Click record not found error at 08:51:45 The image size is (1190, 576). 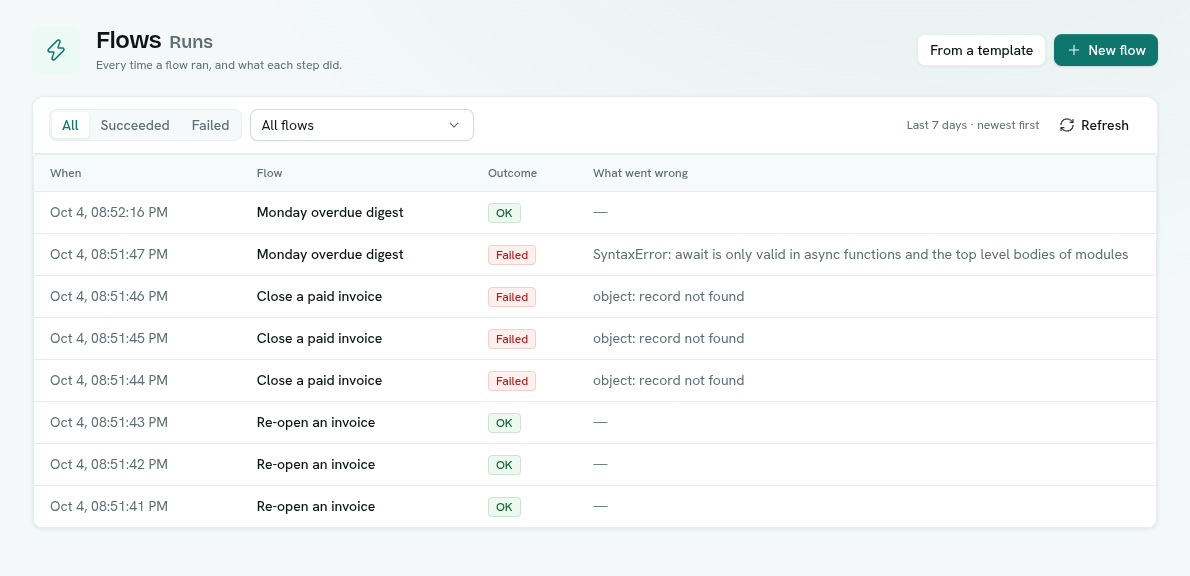coord(669,338)
